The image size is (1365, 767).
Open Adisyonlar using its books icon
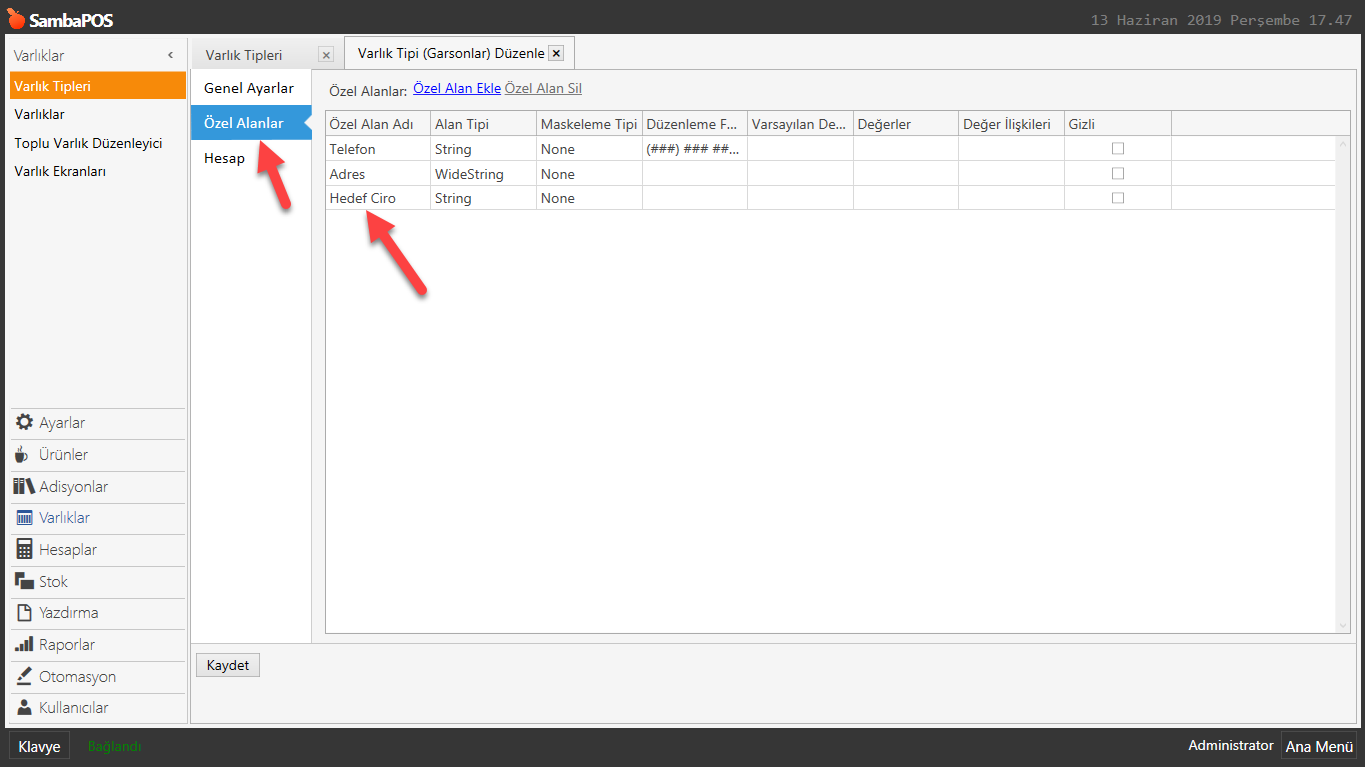(x=24, y=487)
